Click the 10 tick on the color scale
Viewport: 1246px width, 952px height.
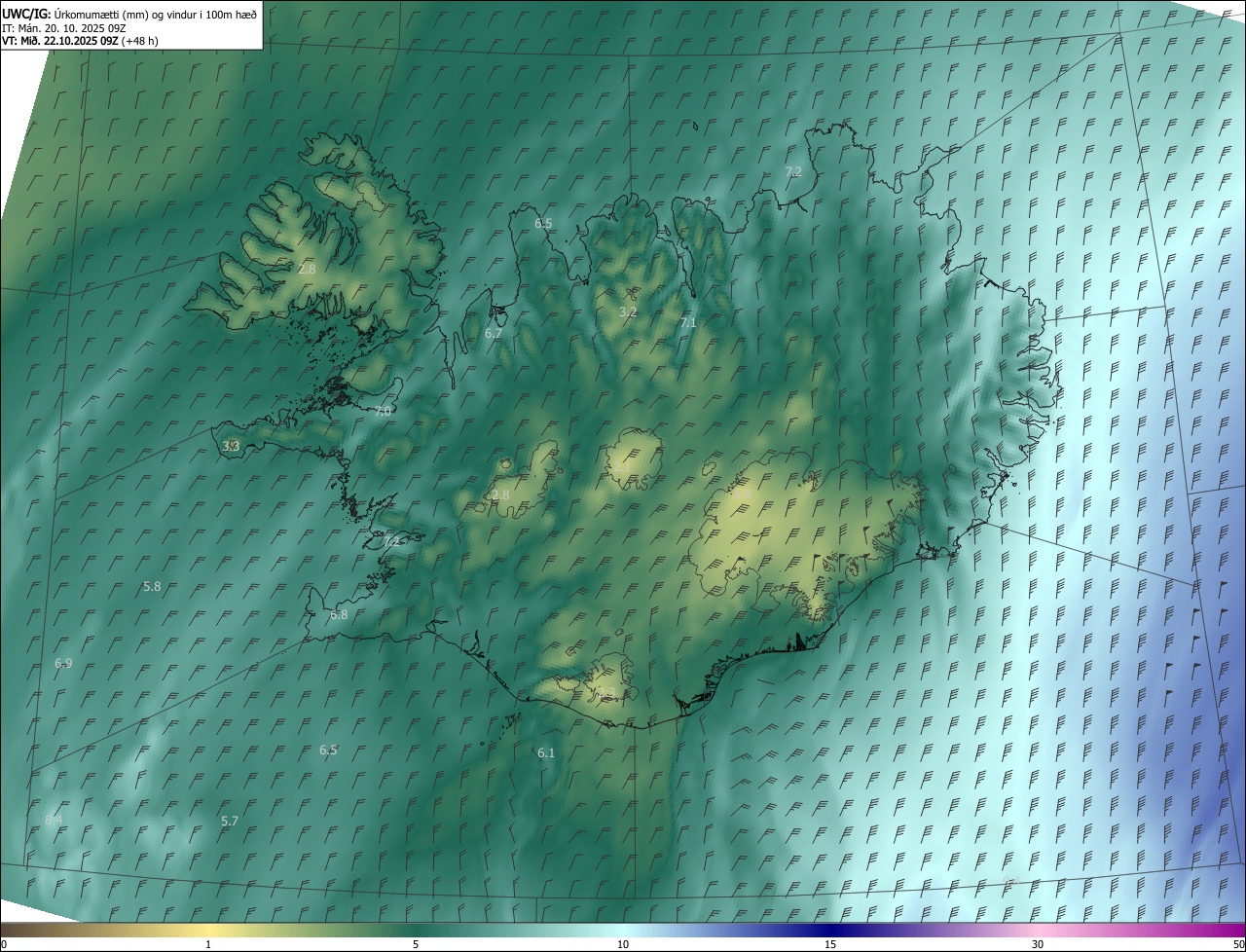[623, 944]
